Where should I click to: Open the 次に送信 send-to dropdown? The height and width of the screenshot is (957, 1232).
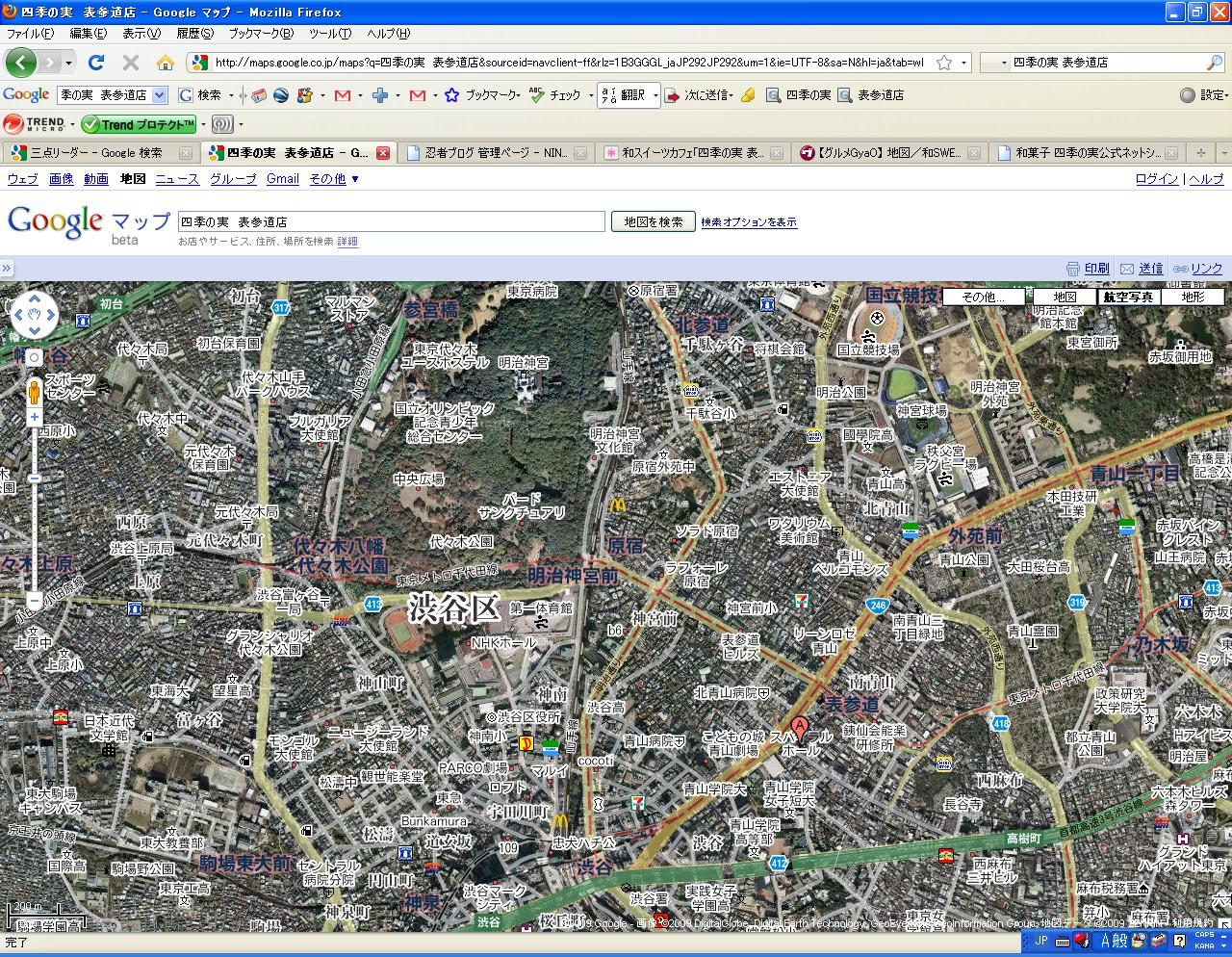(731, 95)
